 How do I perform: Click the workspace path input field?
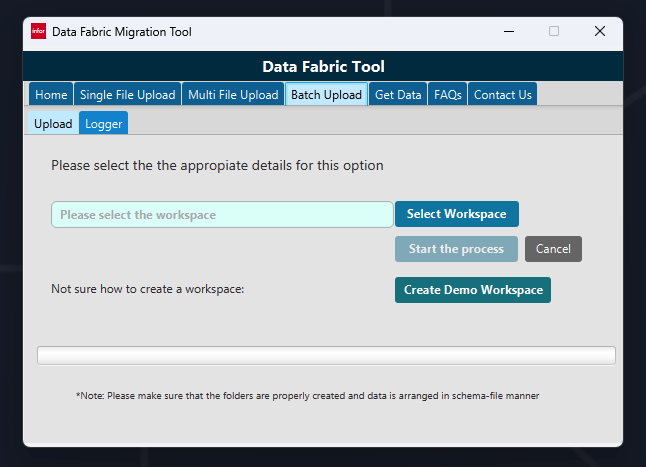click(222, 215)
